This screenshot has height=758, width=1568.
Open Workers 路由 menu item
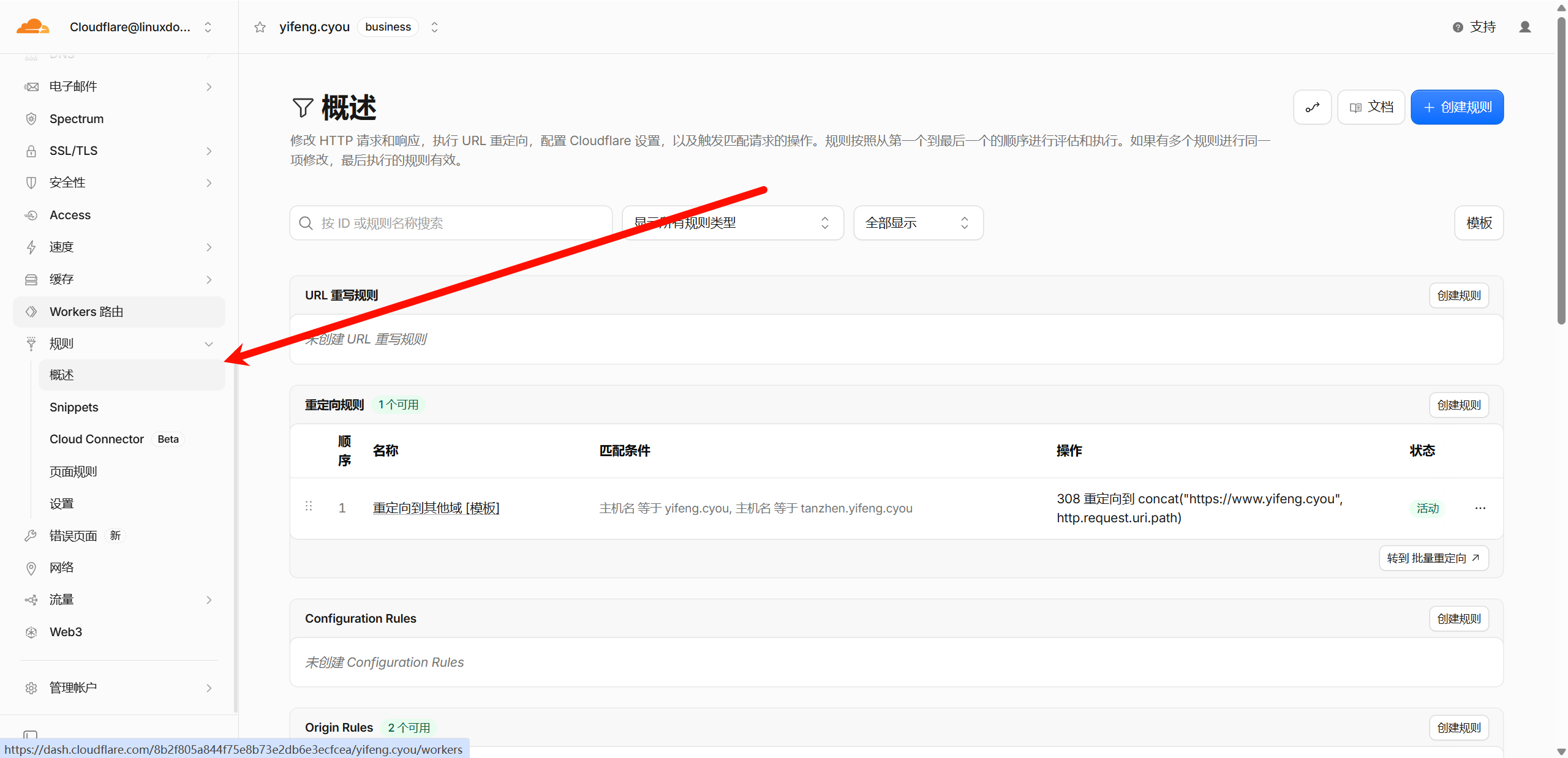coord(119,312)
